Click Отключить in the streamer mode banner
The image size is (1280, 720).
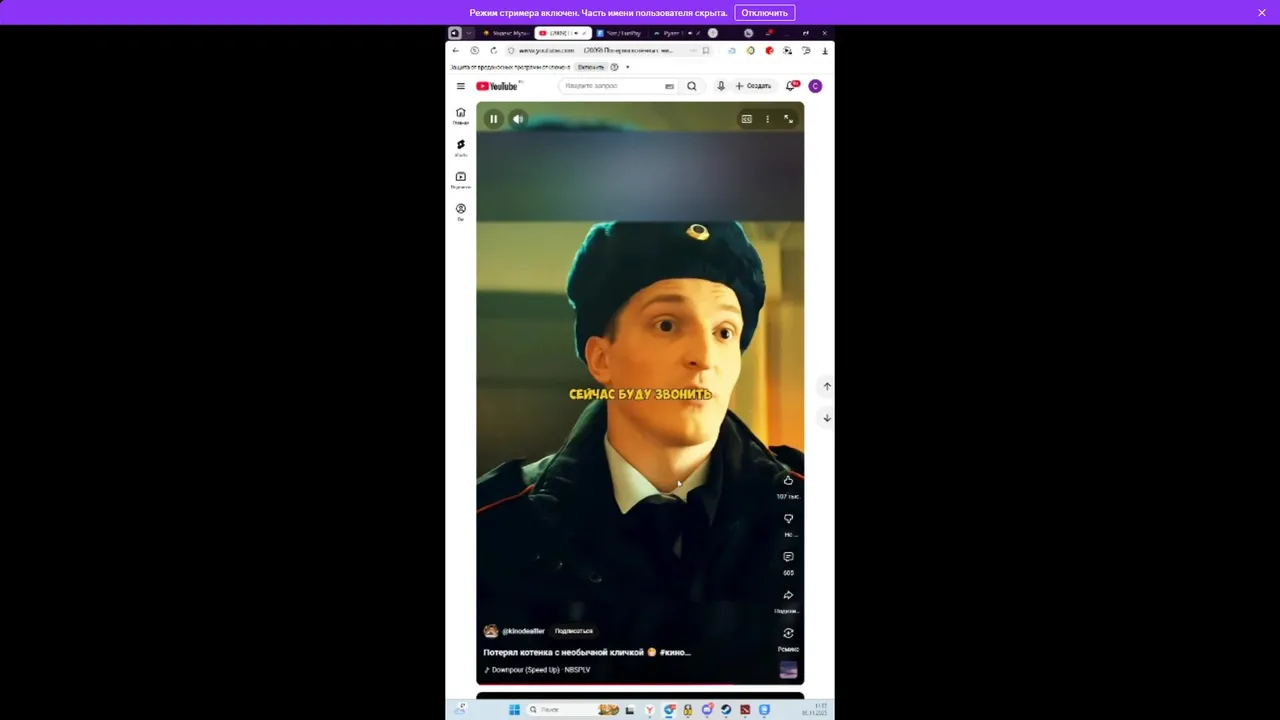(x=765, y=13)
